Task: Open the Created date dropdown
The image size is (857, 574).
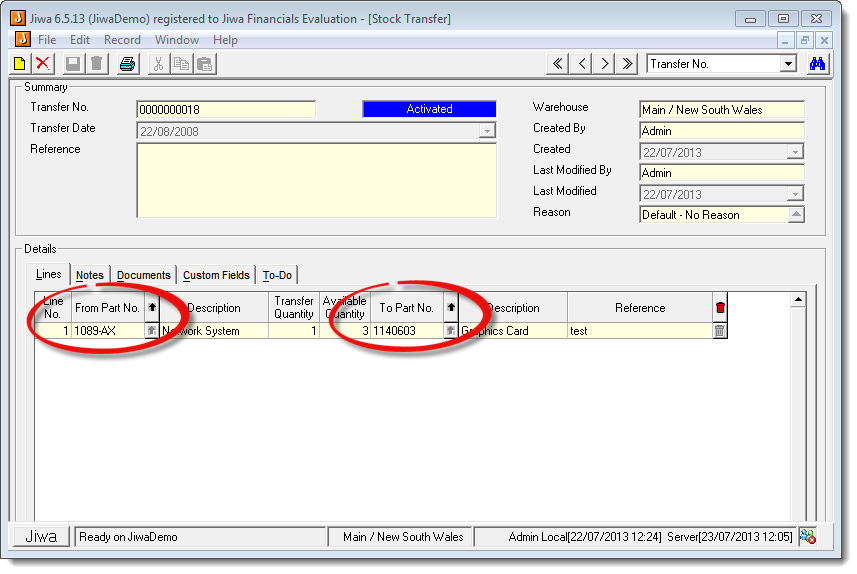Action: pyautogui.click(x=795, y=152)
